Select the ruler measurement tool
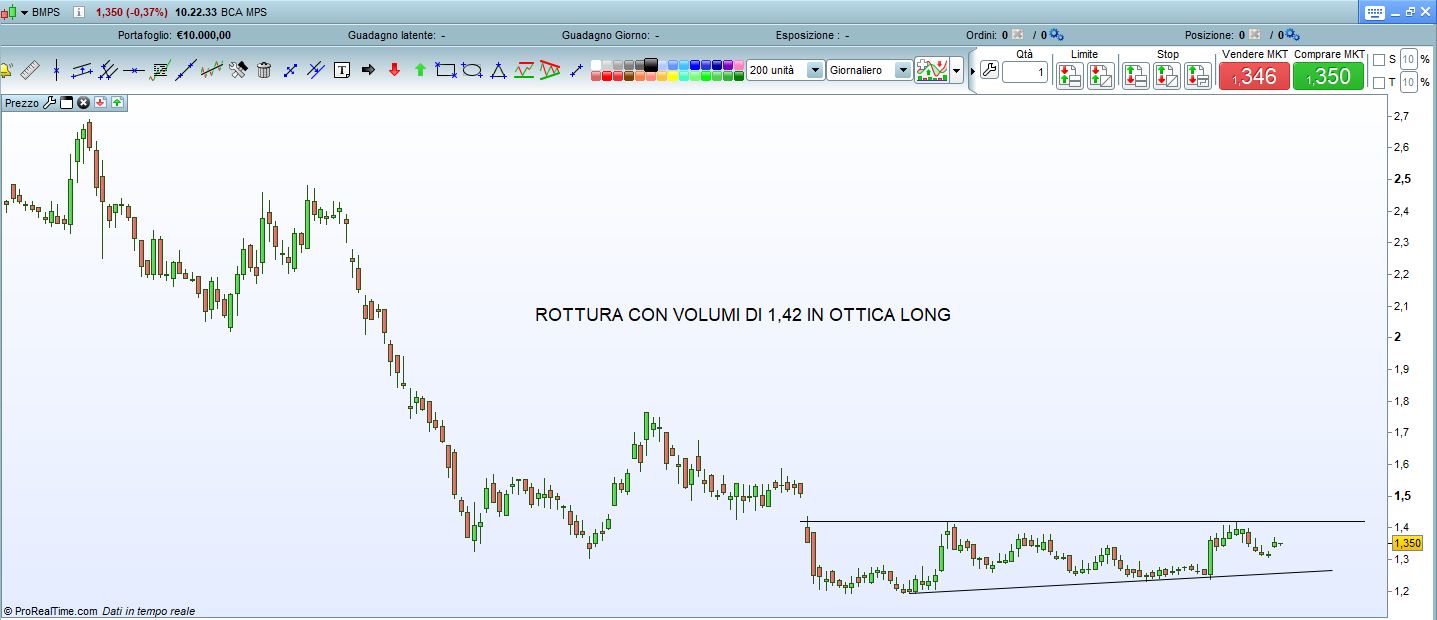This screenshot has height=620, width=1437. tap(29, 70)
